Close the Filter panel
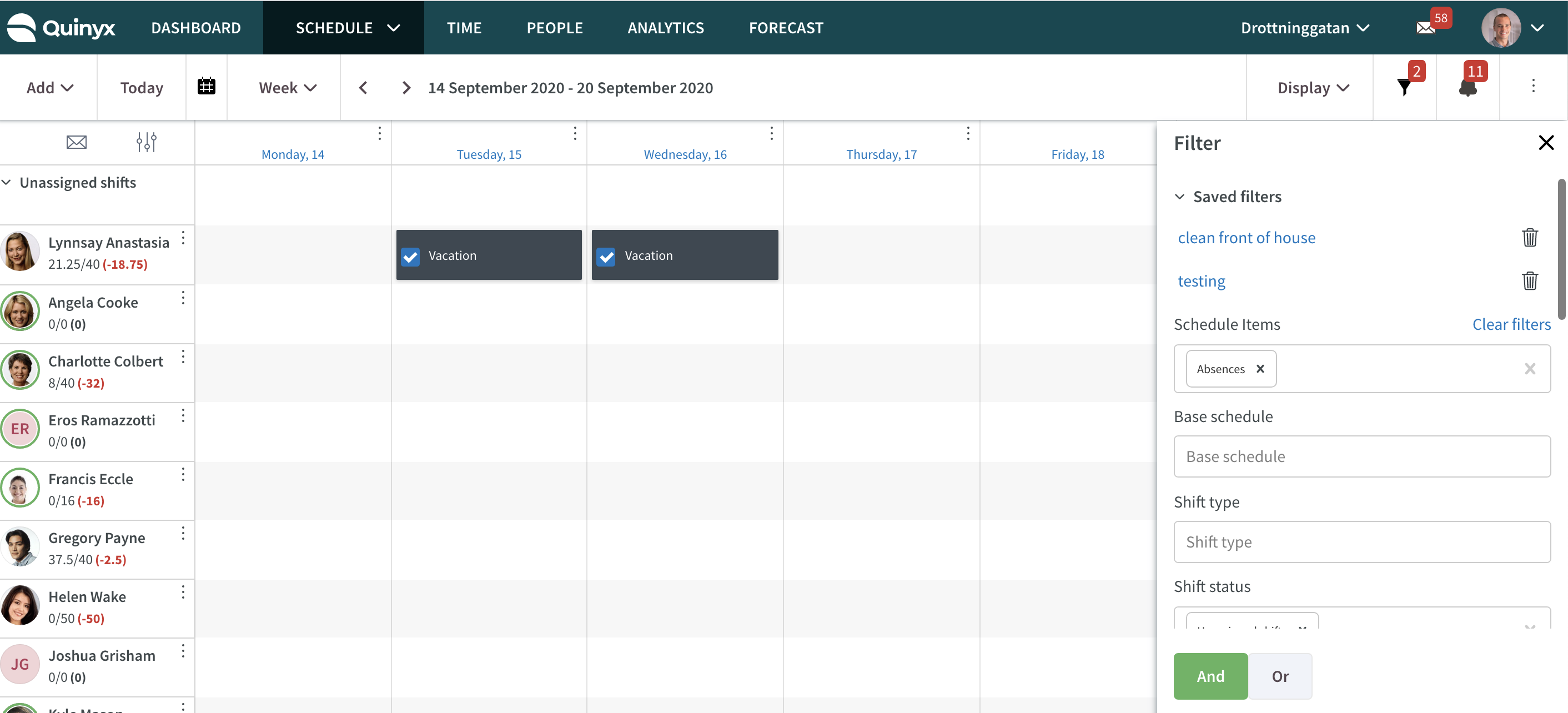The height and width of the screenshot is (713, 1568). [x=1546, y=143]
